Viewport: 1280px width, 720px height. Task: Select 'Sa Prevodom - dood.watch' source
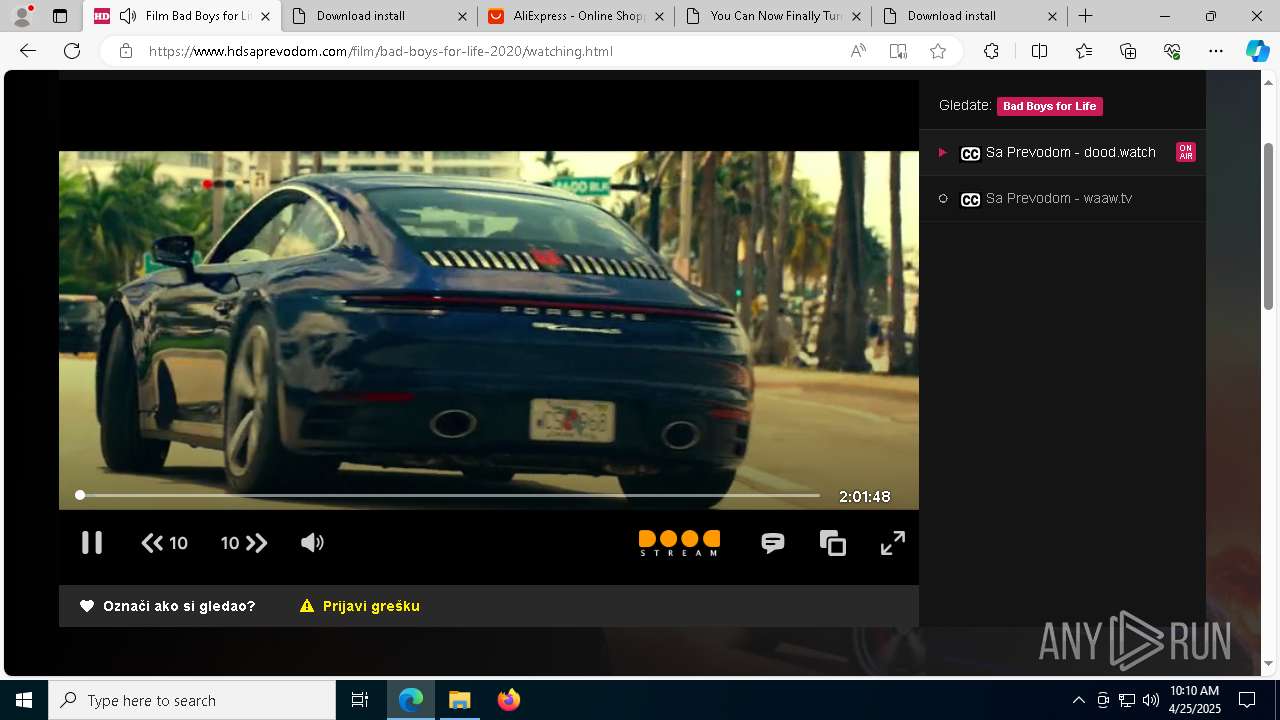click(1062, 152)
